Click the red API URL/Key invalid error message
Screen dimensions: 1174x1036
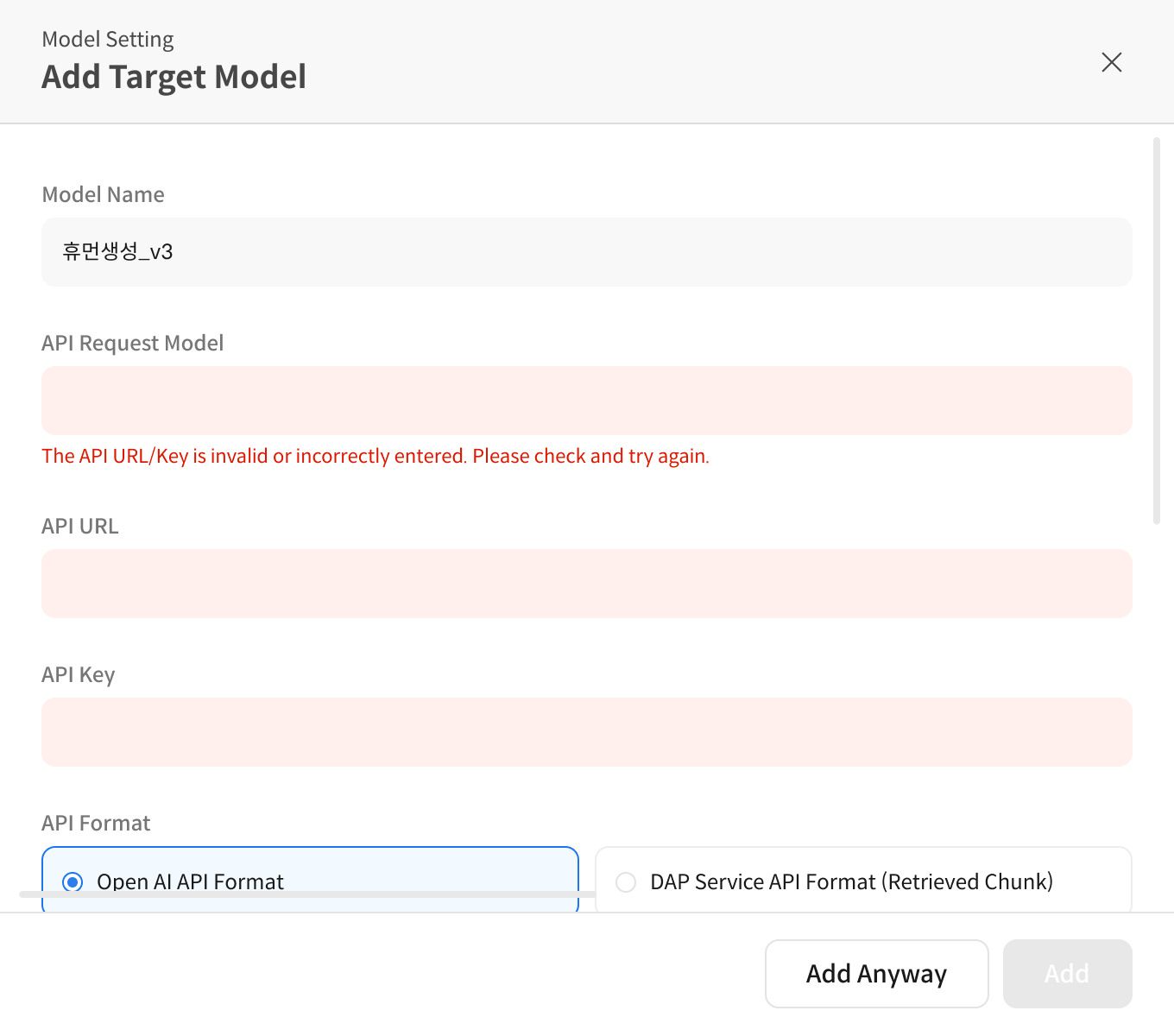(x=376, y=456)
